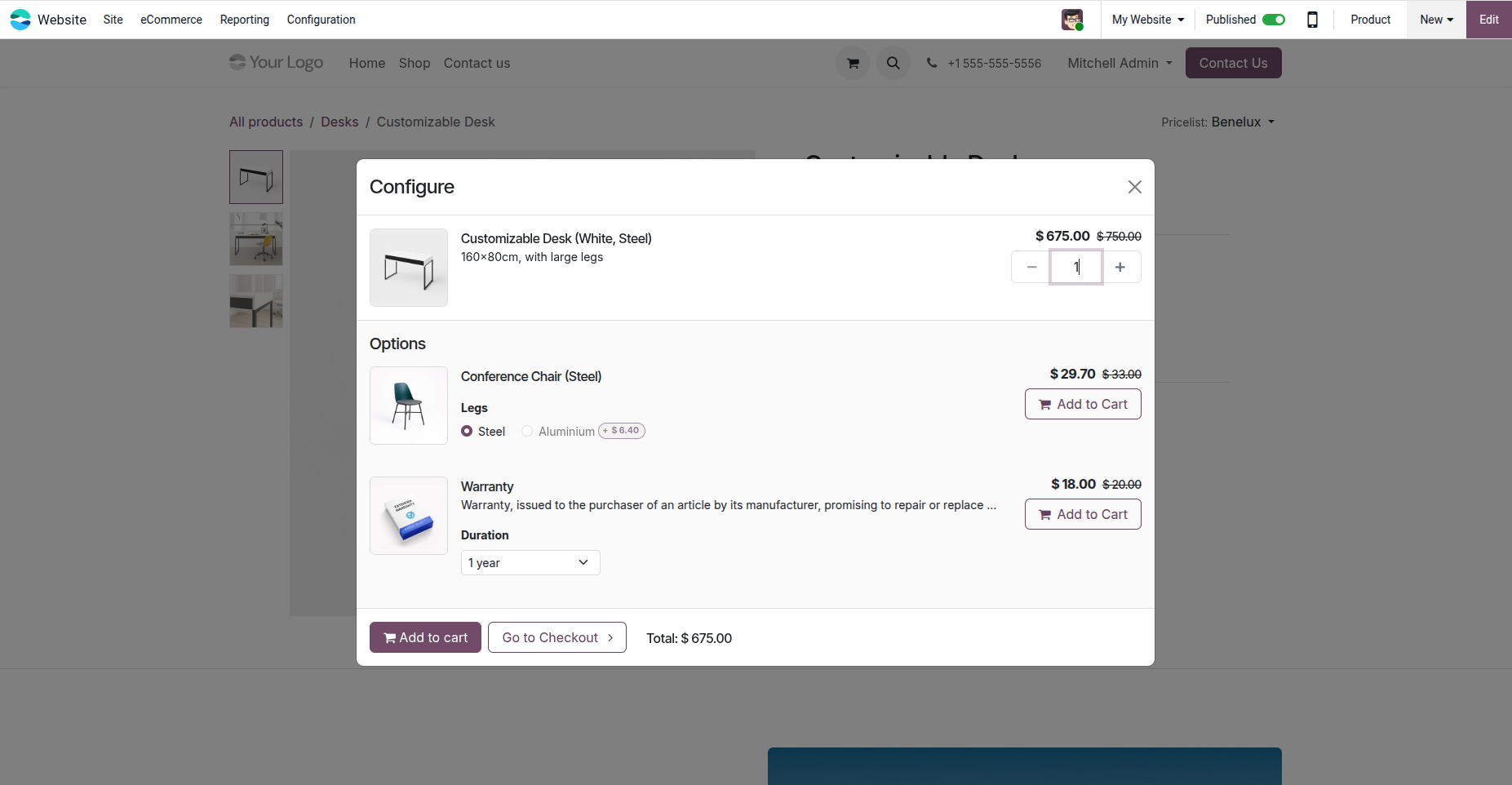Open the Shop page link

click(415, 63)
